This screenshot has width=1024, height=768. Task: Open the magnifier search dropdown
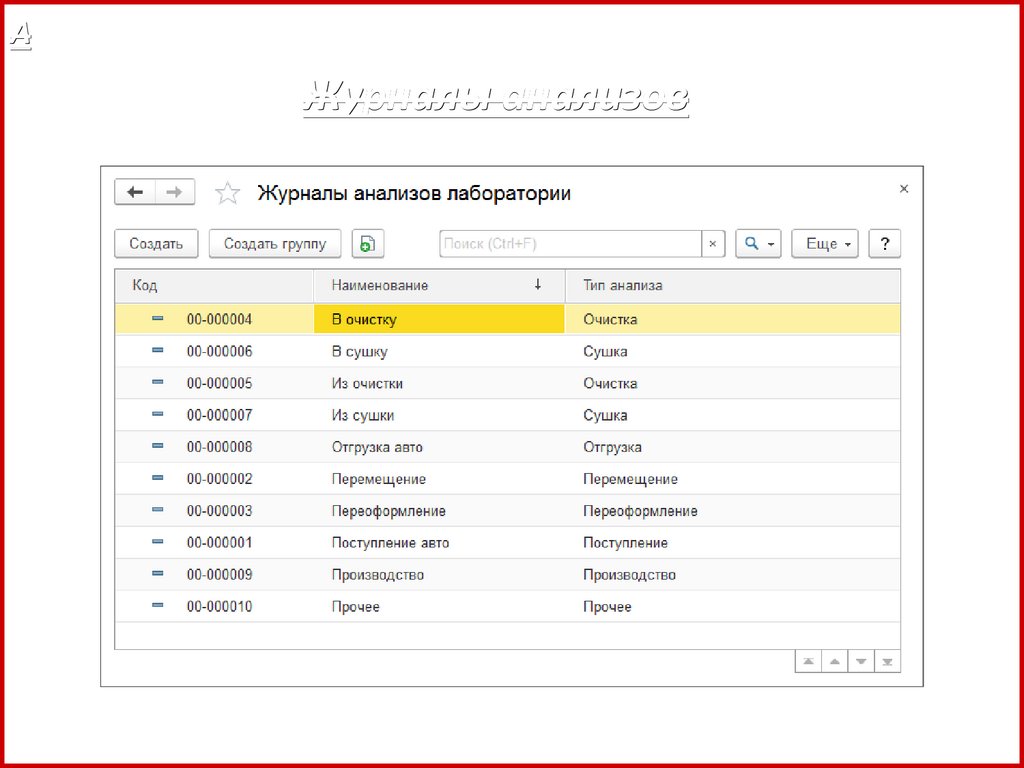click(x=758, y=244)
